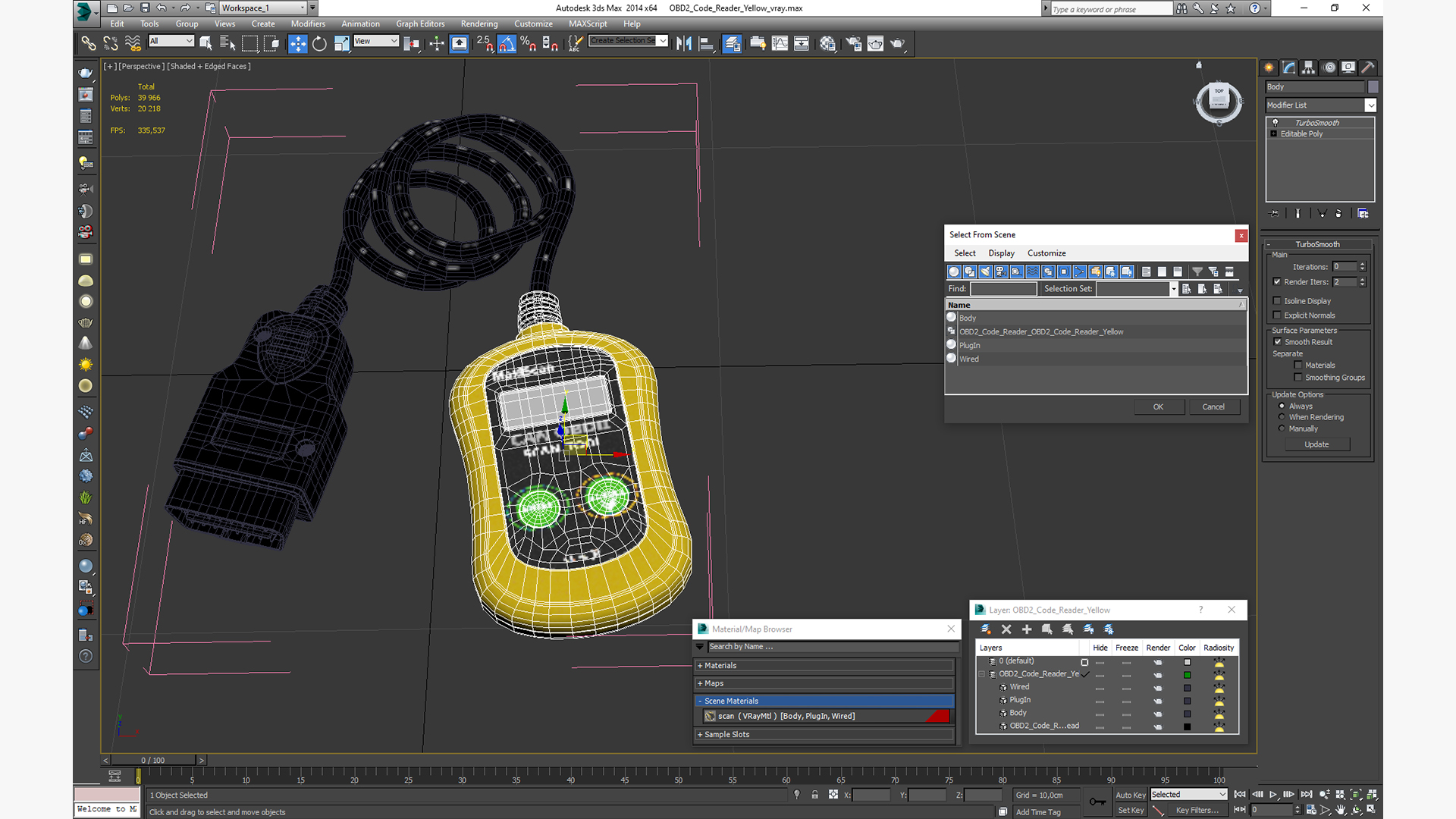1456x819 pixels.
Task: Click the Auto Key button
Action: click(x=1131, y=795)
